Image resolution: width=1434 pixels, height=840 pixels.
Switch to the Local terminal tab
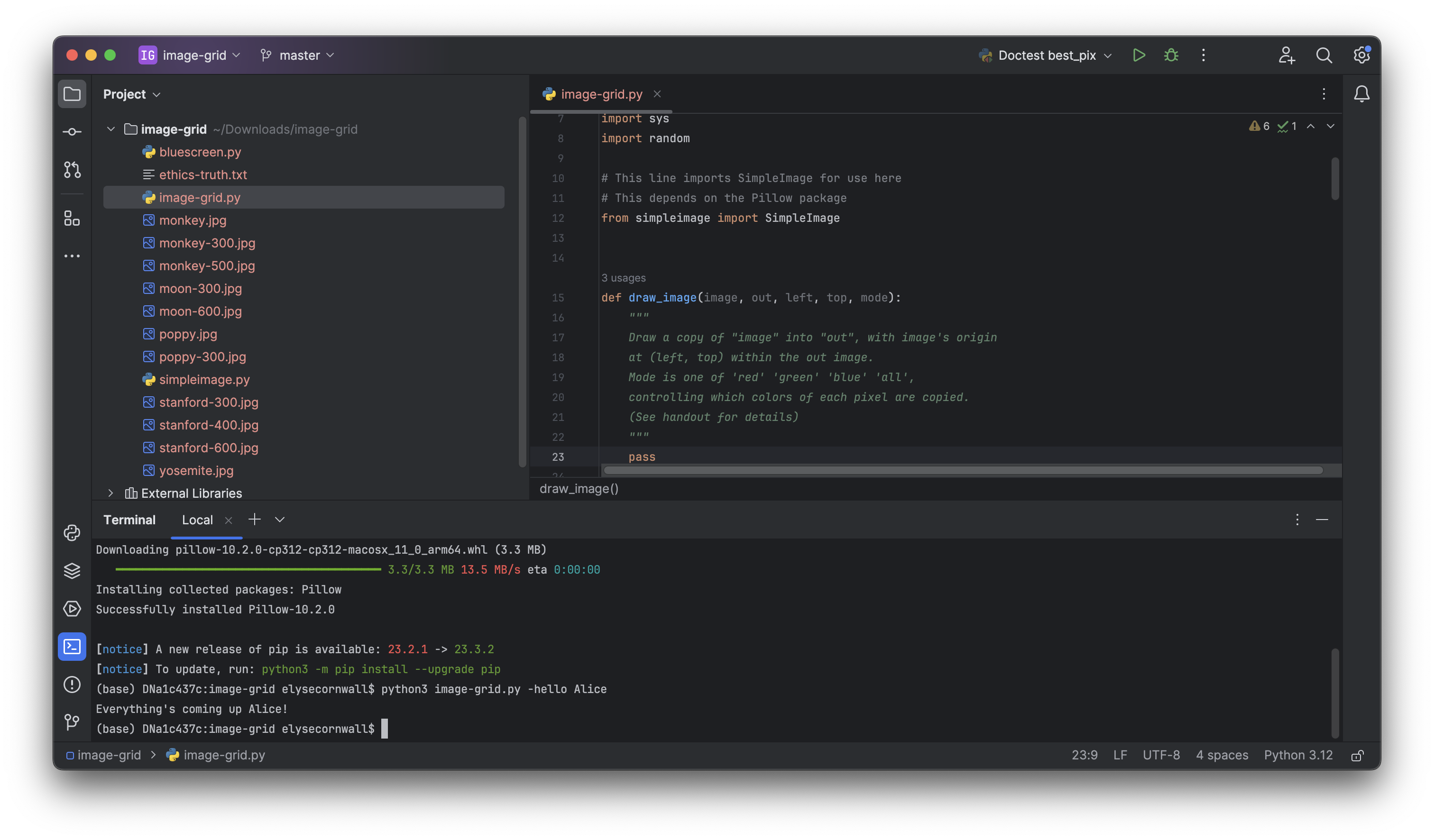click(x=197, y=519)
